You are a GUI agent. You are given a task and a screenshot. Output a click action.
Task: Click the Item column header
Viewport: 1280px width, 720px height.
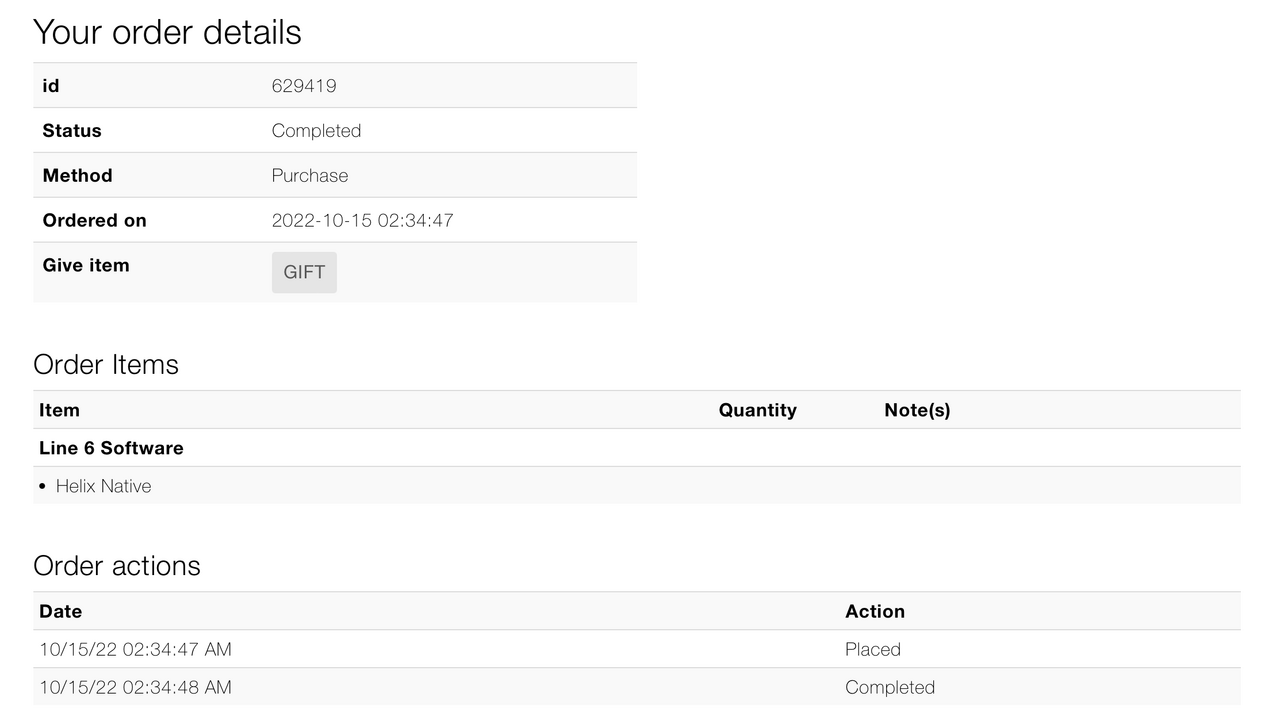tap(59, 410)
